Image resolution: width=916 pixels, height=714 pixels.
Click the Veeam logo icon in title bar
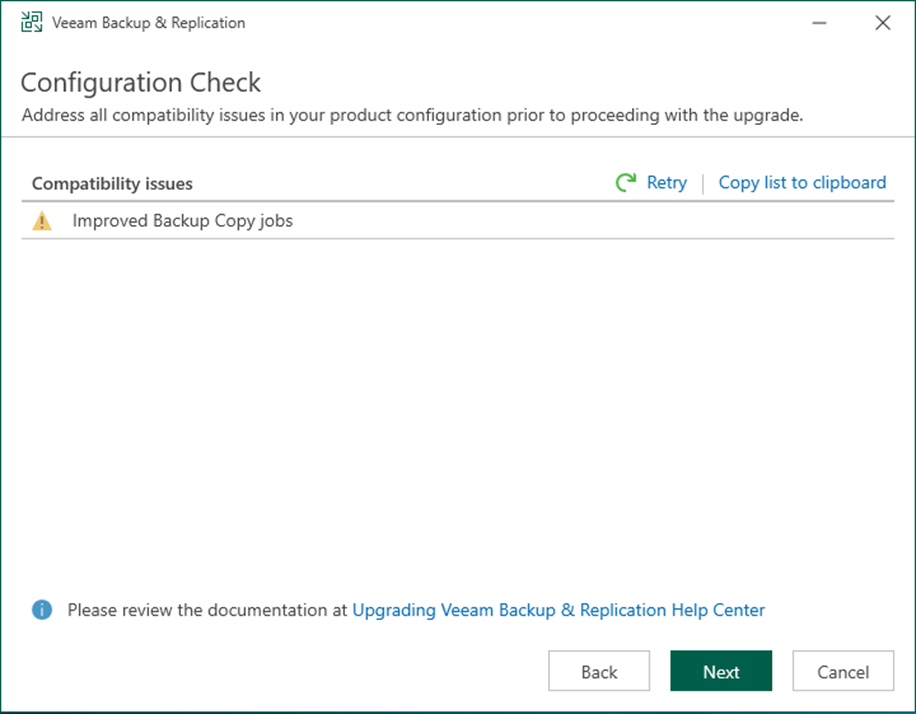coord(32,22)
